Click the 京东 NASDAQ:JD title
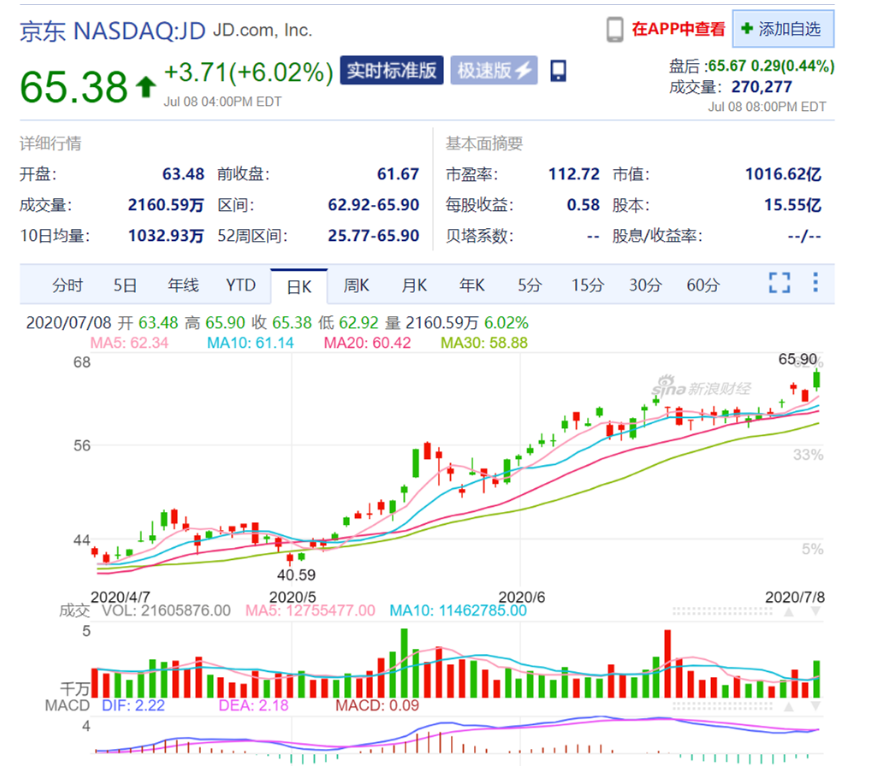 (113, 31)
